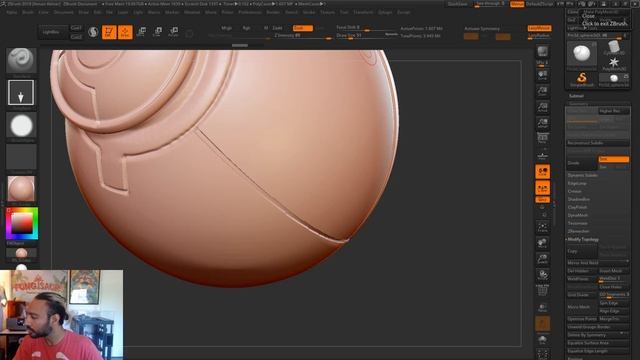Click the Scale transpose icon in top shelf

point(158,32)
